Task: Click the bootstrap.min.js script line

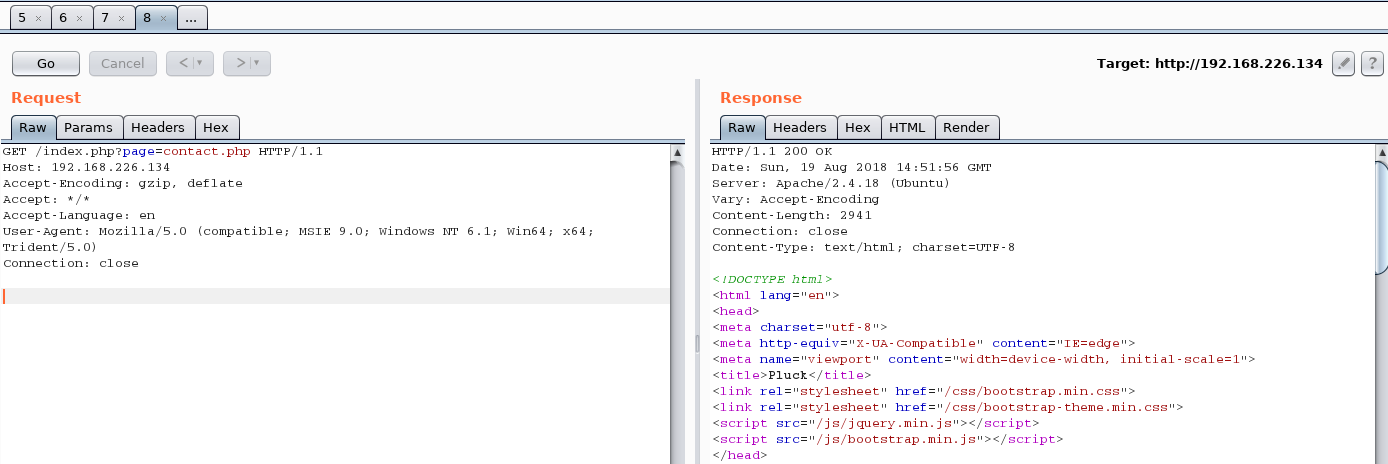Action: [x=888, y=439]
